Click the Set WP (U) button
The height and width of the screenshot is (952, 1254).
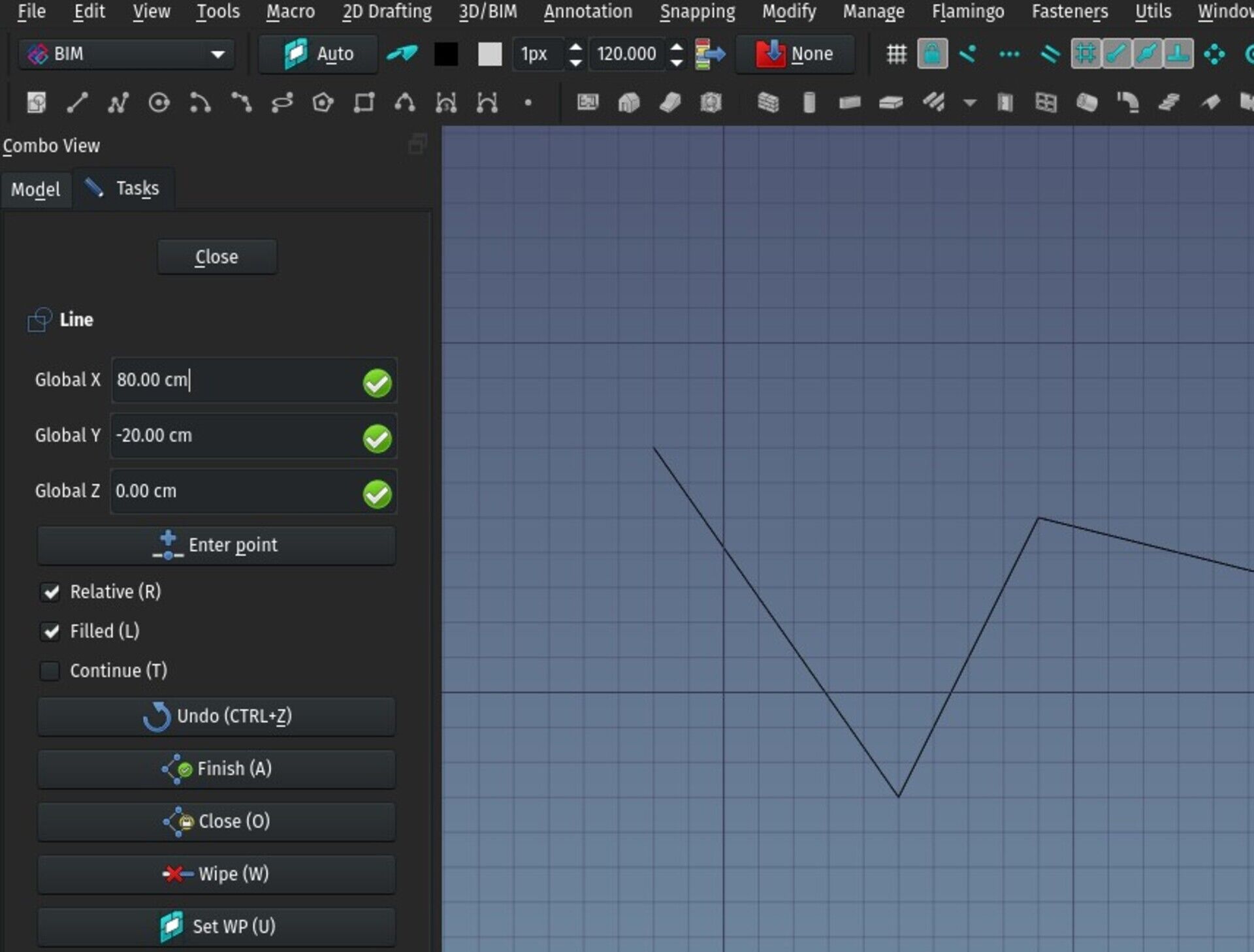pyautogui.click(x=216, y=927)
